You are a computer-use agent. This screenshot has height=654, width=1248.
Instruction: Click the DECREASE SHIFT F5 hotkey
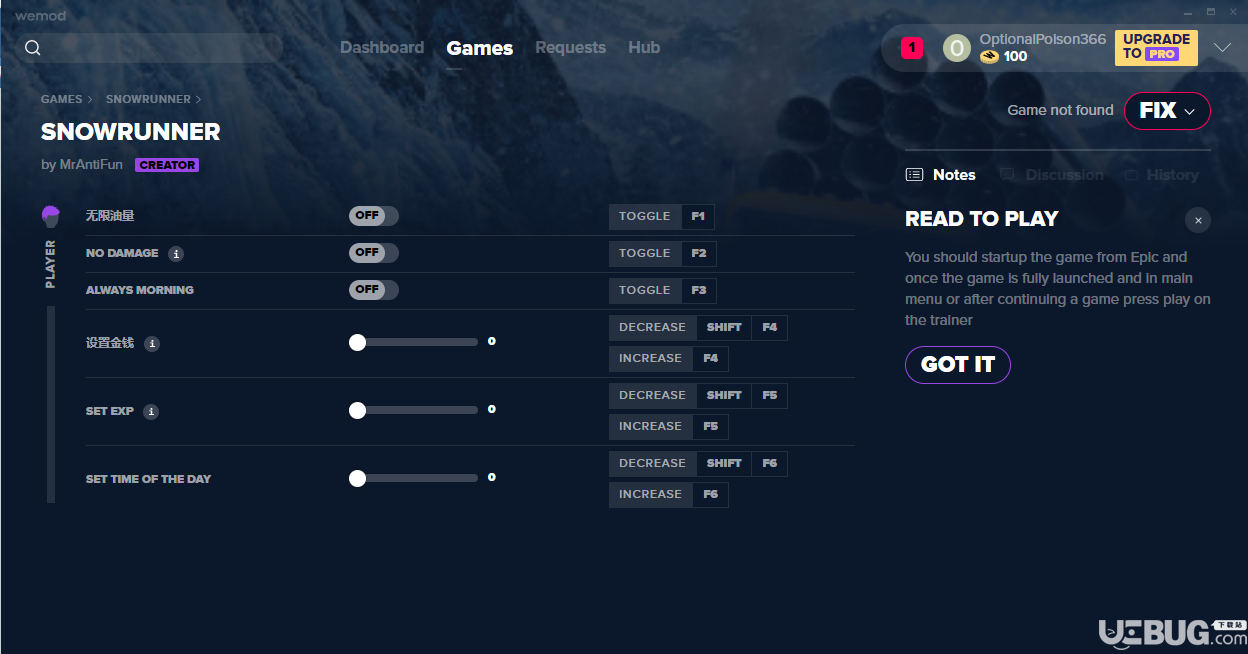pyautogui.click(x=698, y=396)
